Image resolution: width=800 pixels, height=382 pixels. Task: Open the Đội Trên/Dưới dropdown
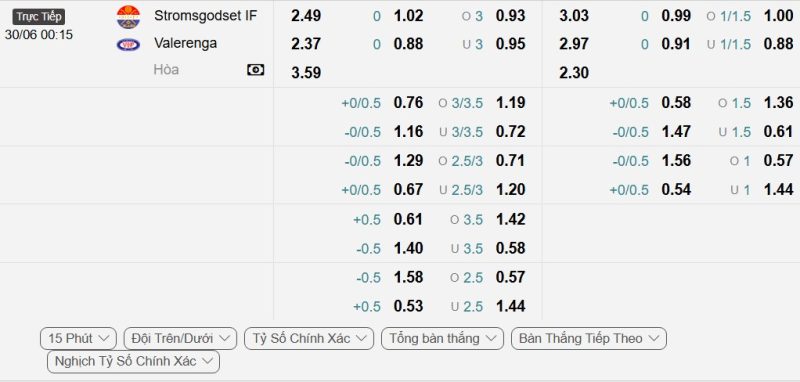181,339
